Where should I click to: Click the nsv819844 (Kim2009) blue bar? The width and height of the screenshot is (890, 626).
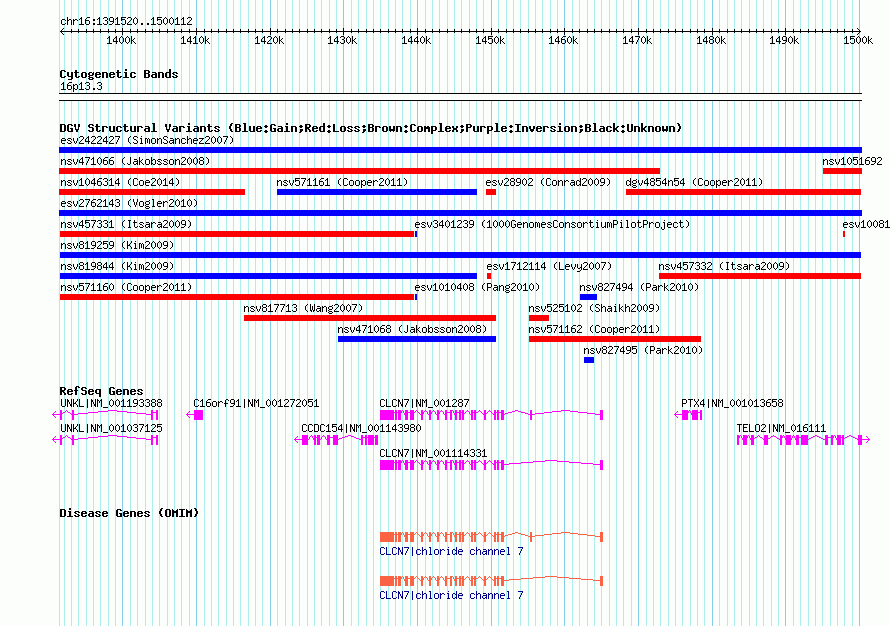(268, 276)
